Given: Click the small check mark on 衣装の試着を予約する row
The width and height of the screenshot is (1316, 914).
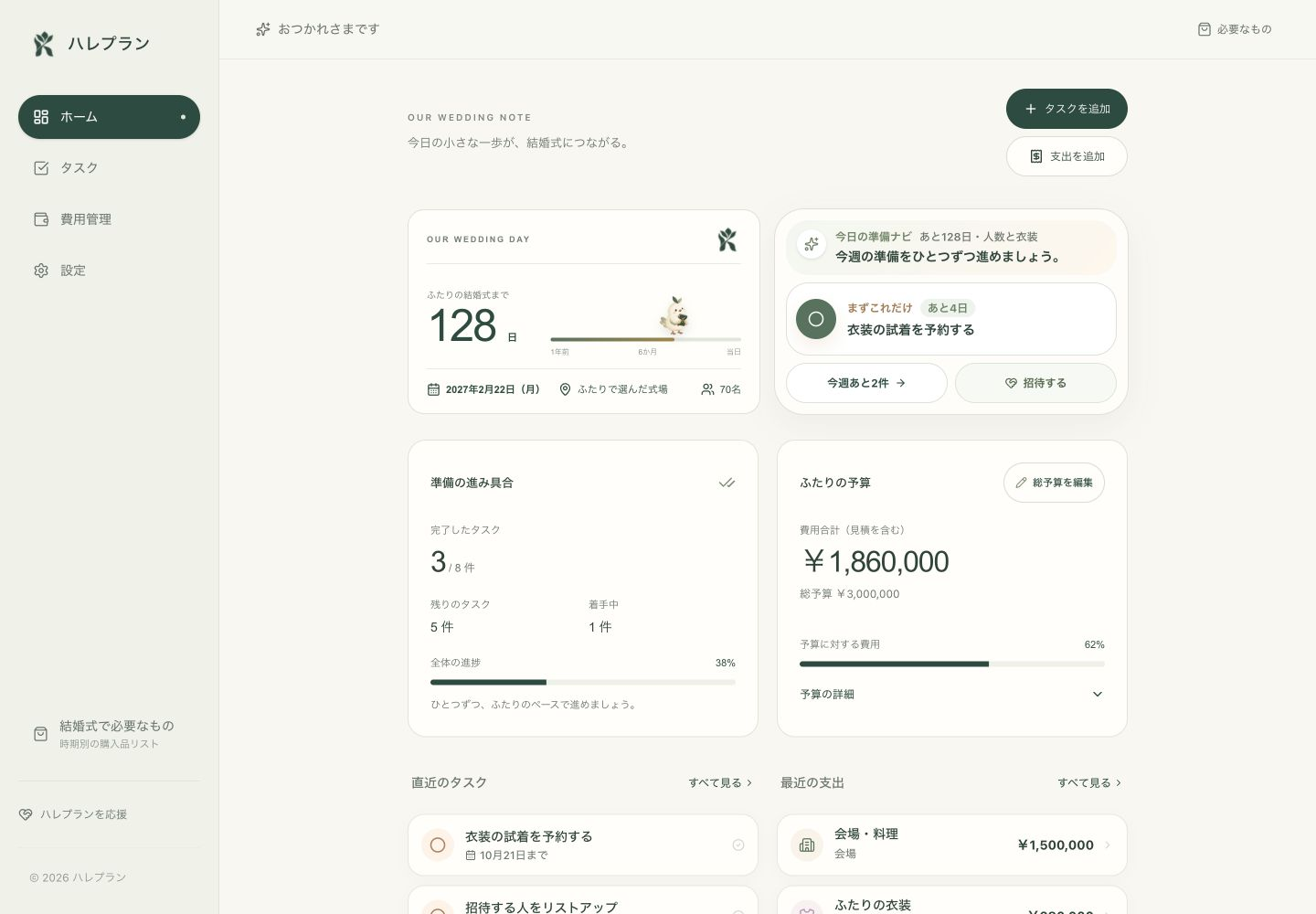Looking at the screenshot, I should [x=738, y=845].
